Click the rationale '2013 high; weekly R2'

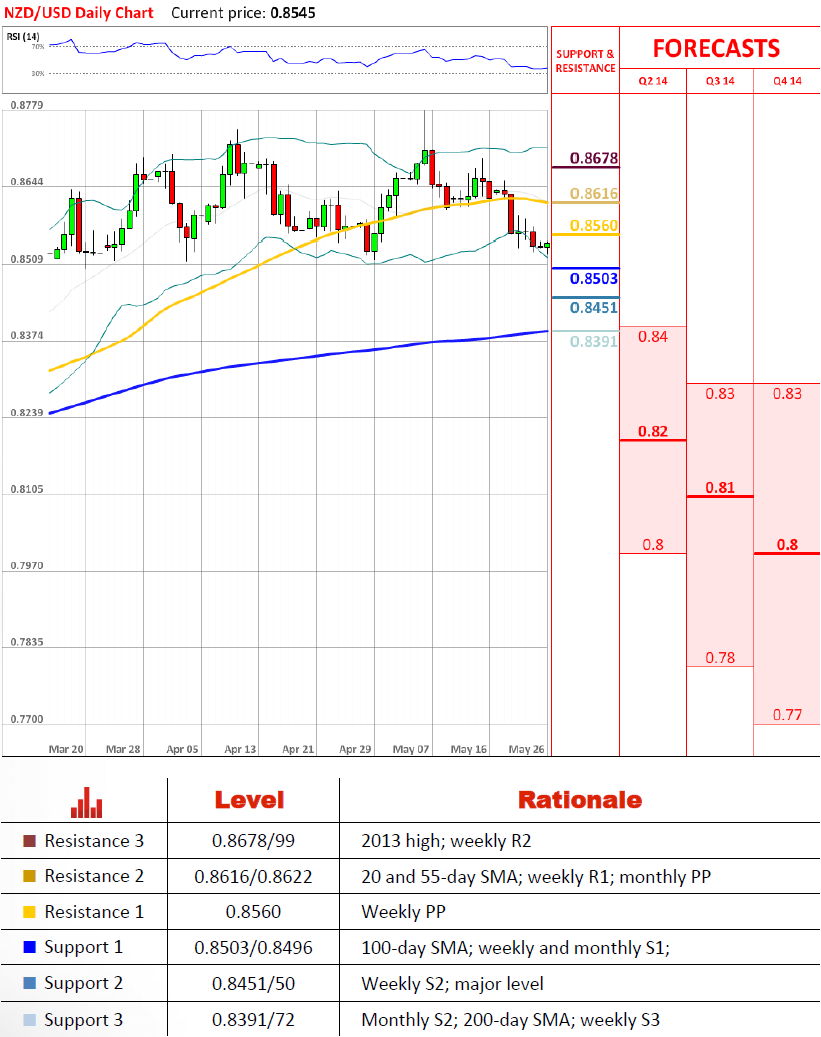pos(446,841)
